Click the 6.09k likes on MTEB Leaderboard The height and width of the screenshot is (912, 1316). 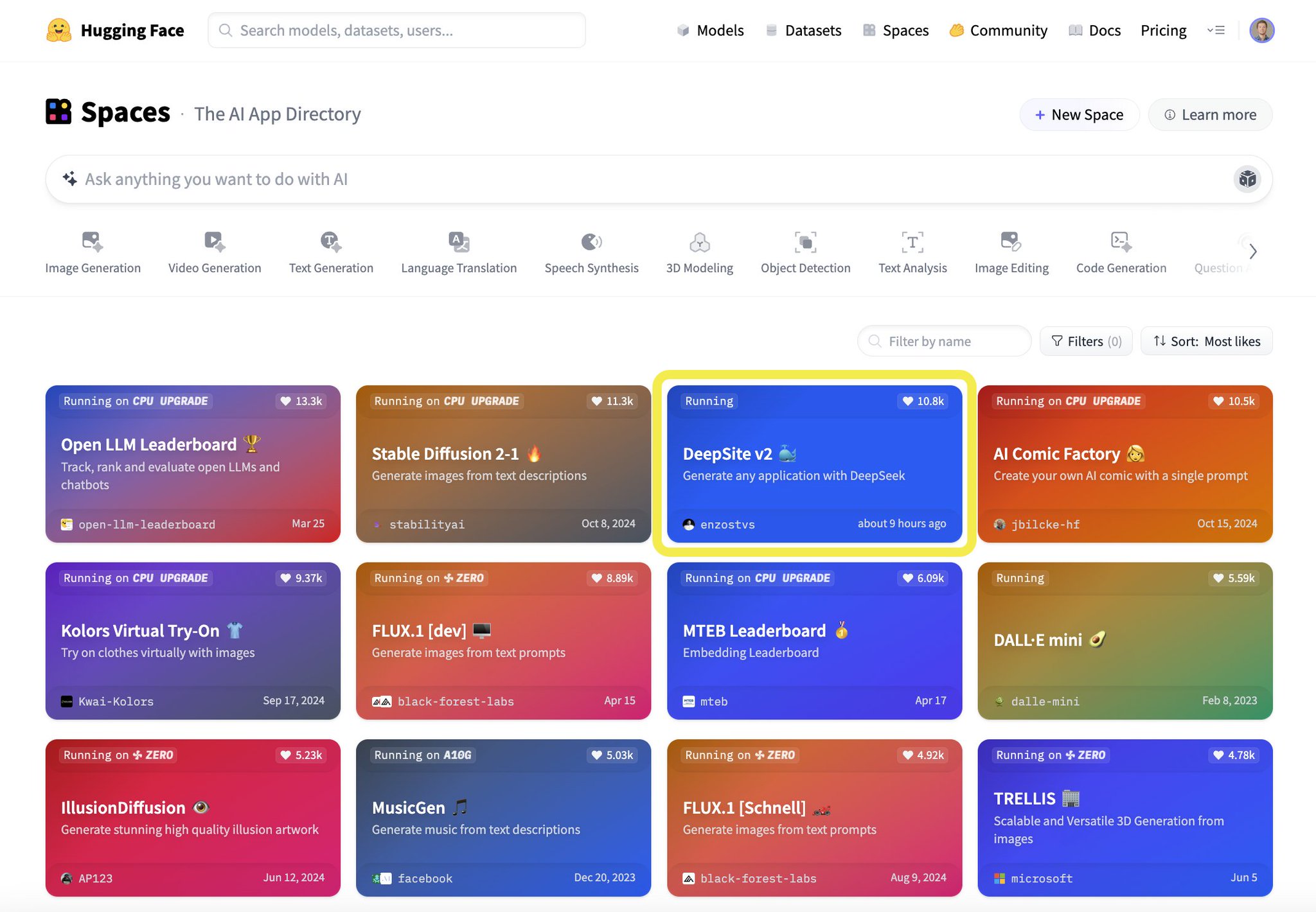point(923,578)
